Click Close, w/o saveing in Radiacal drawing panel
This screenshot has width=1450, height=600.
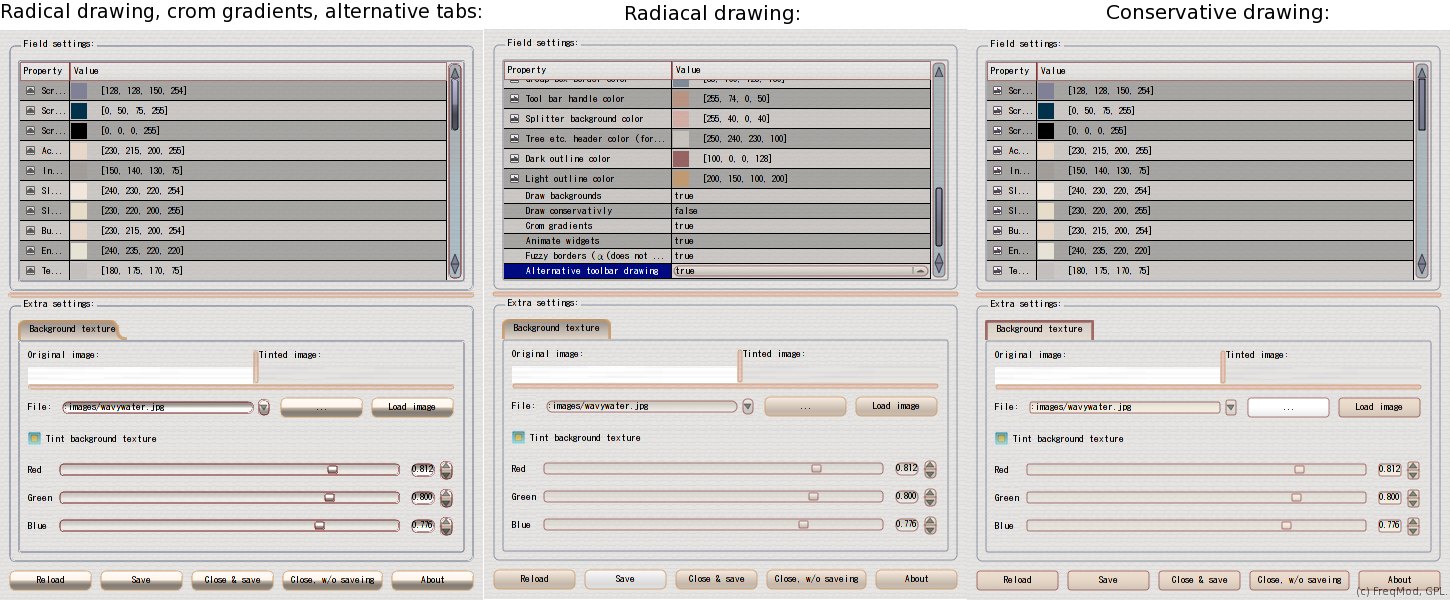(816, 578)
